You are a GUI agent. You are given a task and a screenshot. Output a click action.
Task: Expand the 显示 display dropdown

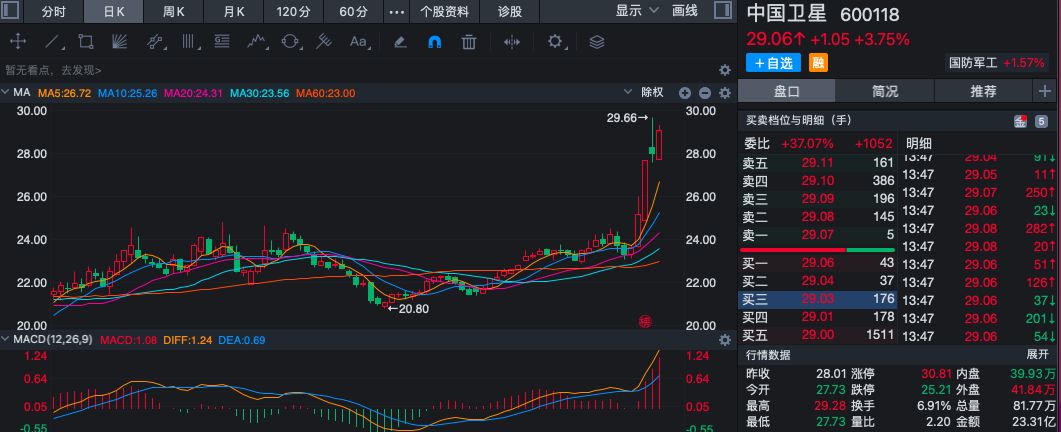pyautogui.click(x=636, y=11)
